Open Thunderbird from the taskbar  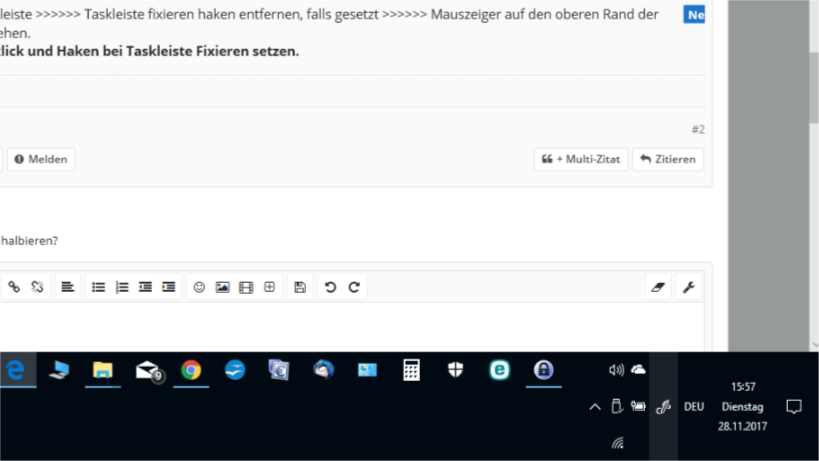click(x=323, y=370)
